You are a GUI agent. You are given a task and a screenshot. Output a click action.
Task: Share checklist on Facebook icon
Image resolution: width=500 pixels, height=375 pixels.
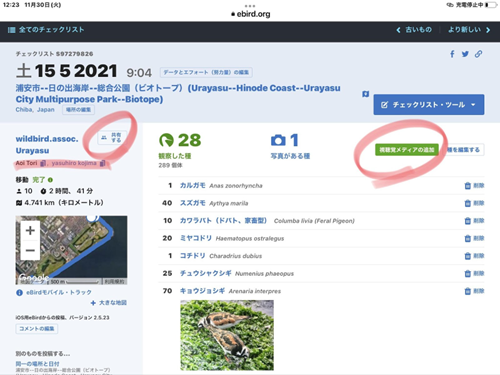pyautogui.click(x=452, y=54)
